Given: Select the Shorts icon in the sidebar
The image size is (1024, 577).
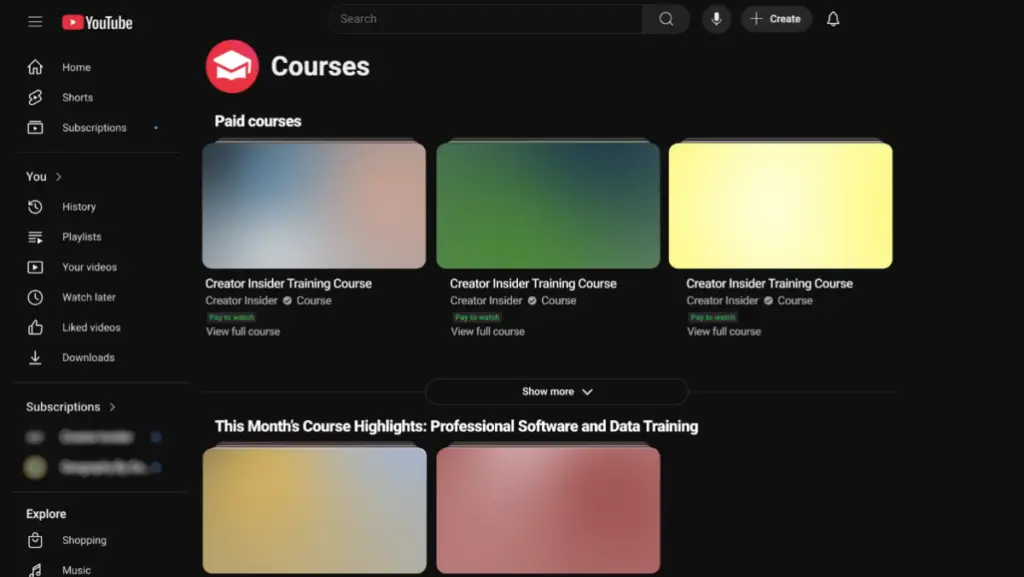Looking at the screenshot, I should 37,97.
